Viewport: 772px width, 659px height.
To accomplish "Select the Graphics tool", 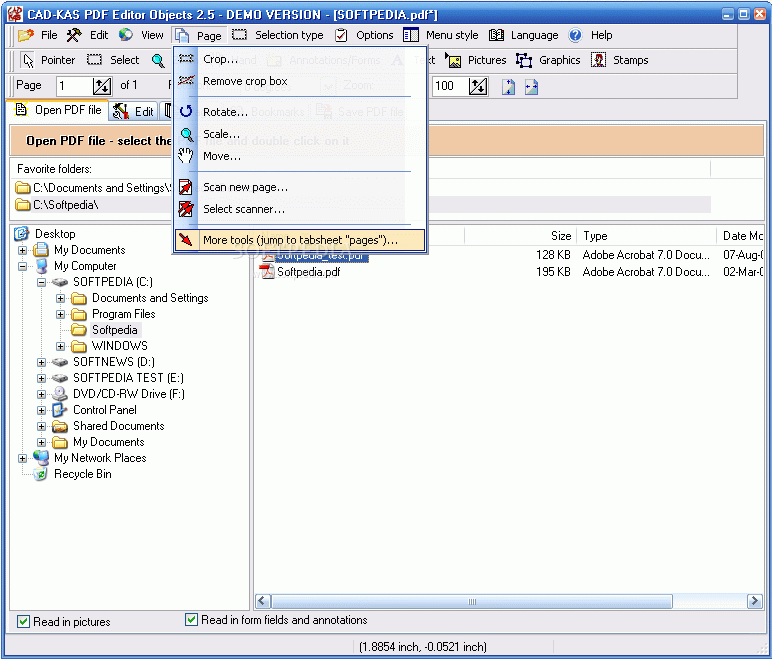I will point(548,60).
